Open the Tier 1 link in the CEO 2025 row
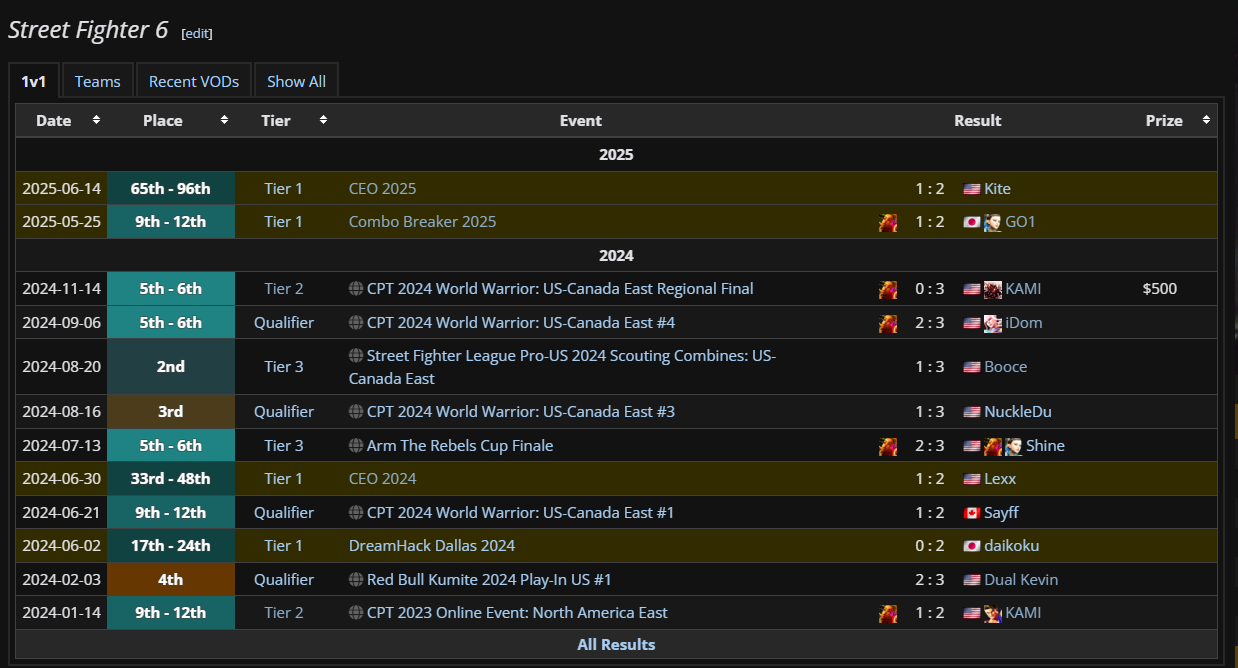This screenshot has height=668, width=1238. tap(284, 189)
